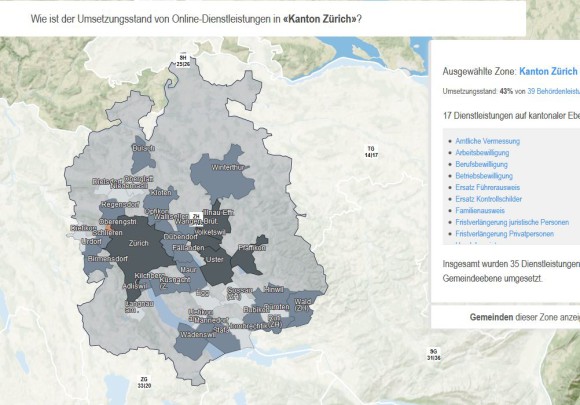580x405 pixels.
Task: Open the 39 Behördenleistungen link
Action: [553, 91]
